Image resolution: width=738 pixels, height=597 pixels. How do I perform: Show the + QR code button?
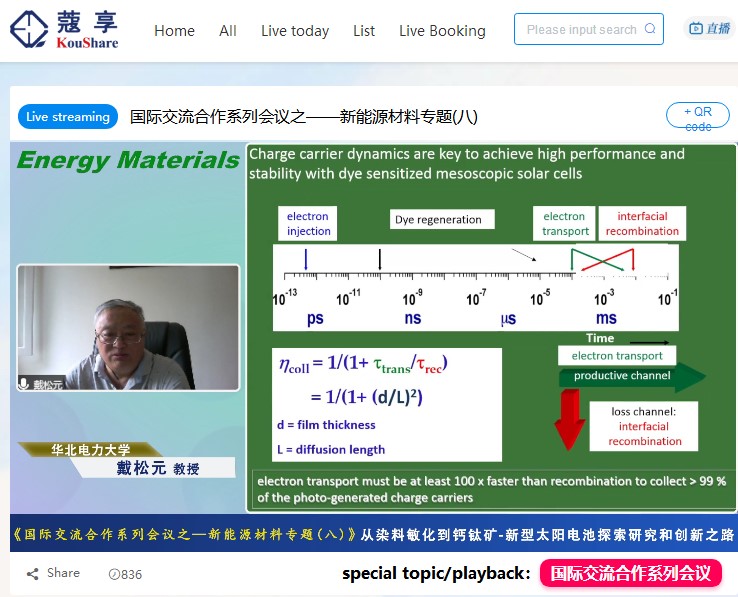(698, 116)
